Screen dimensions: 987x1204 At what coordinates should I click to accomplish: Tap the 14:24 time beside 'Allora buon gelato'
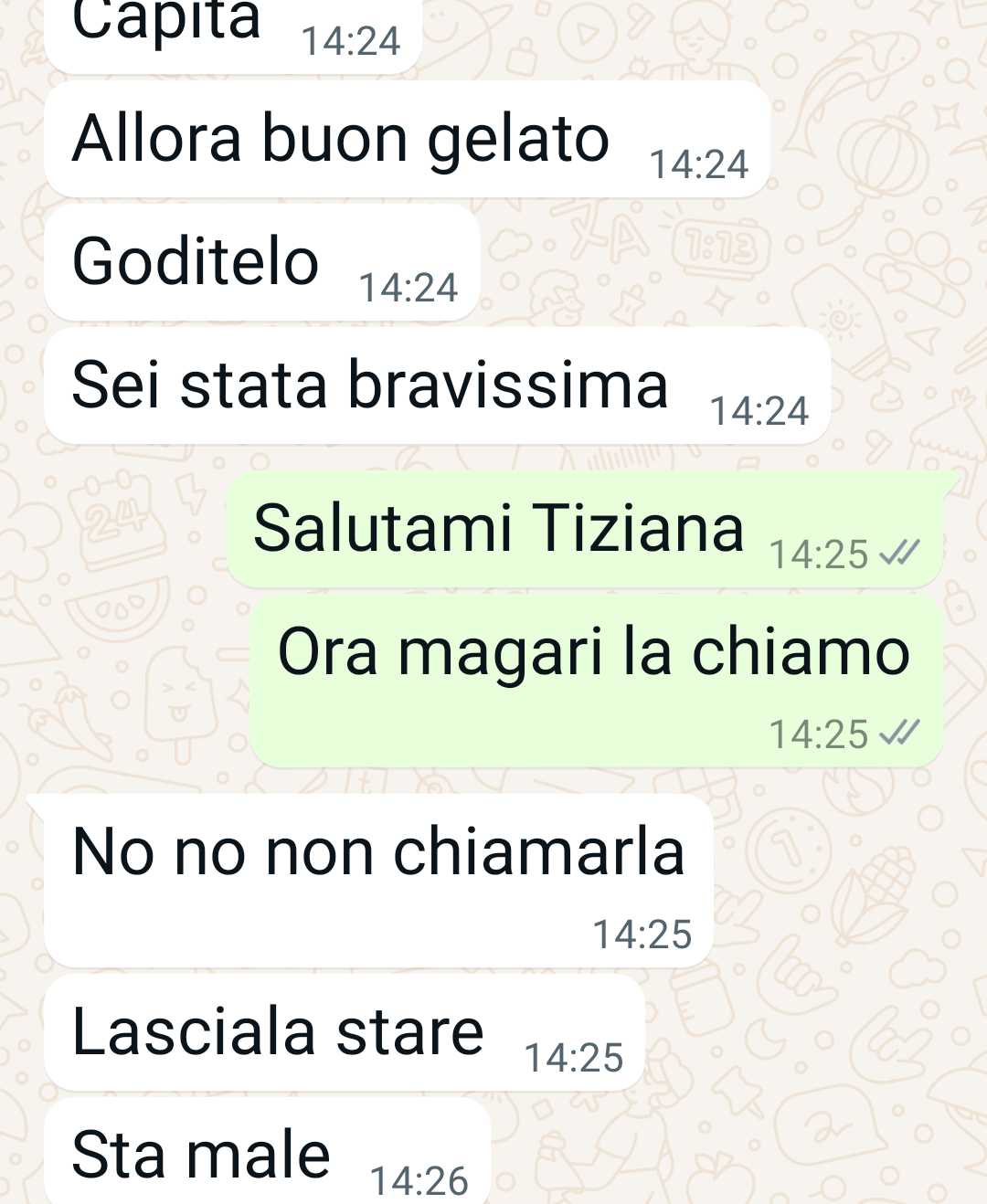pos(699,164)
